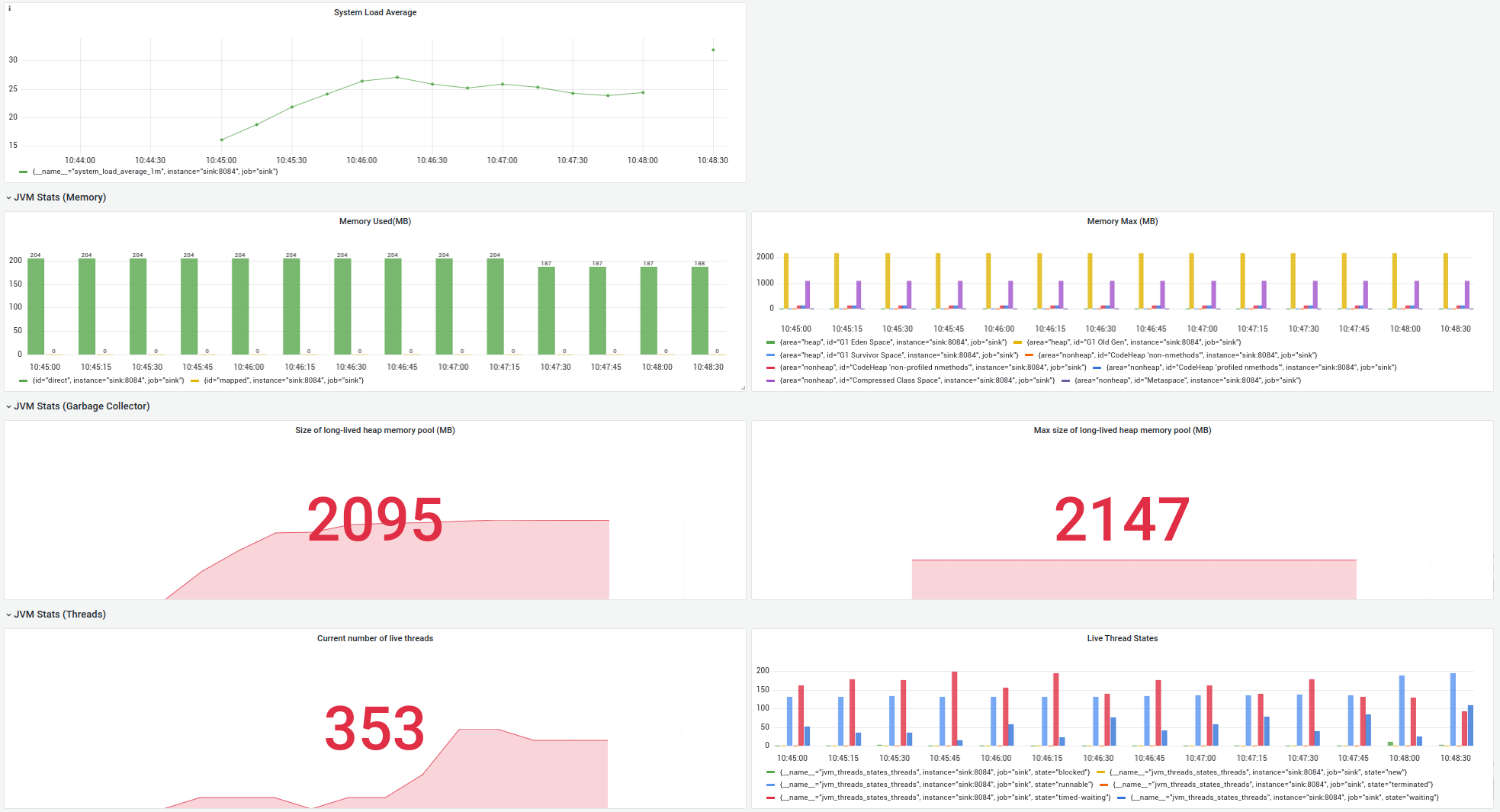Click the resize handle of the Memory Used panel
The height and width of the screenshot is (812, 1500).
coord(743,388)
